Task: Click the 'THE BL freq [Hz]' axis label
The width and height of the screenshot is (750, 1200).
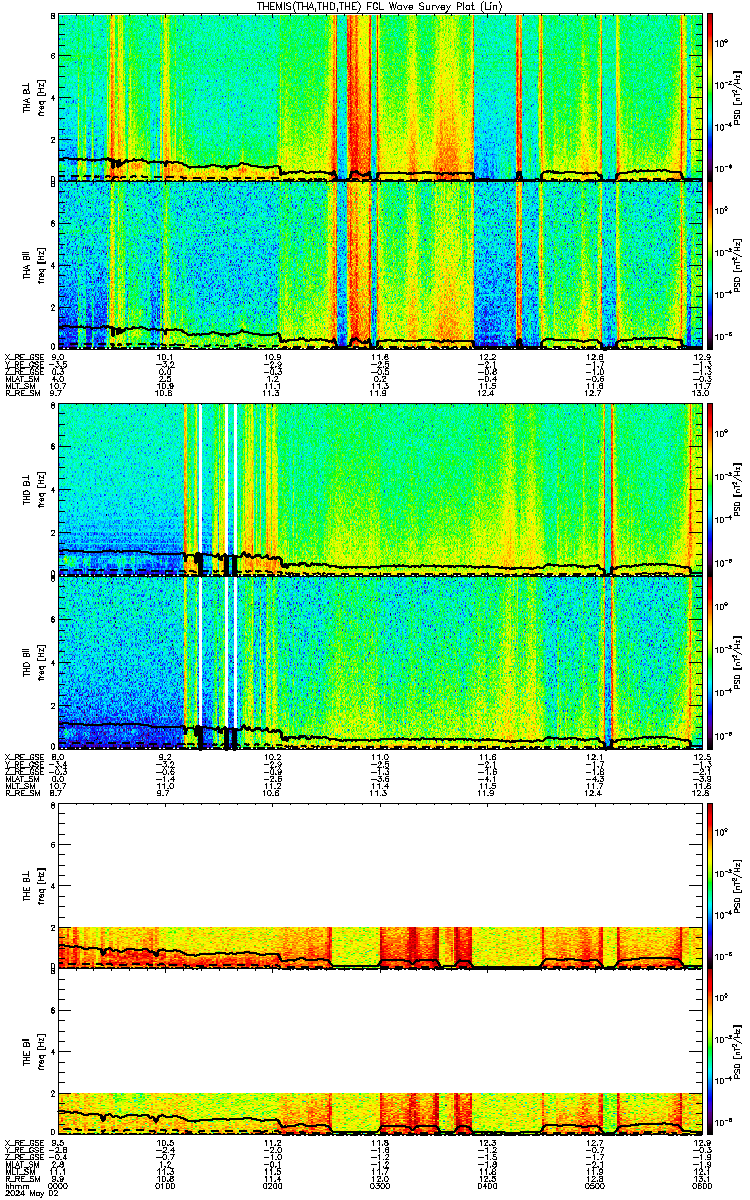Action: click(x=34, y=886)
